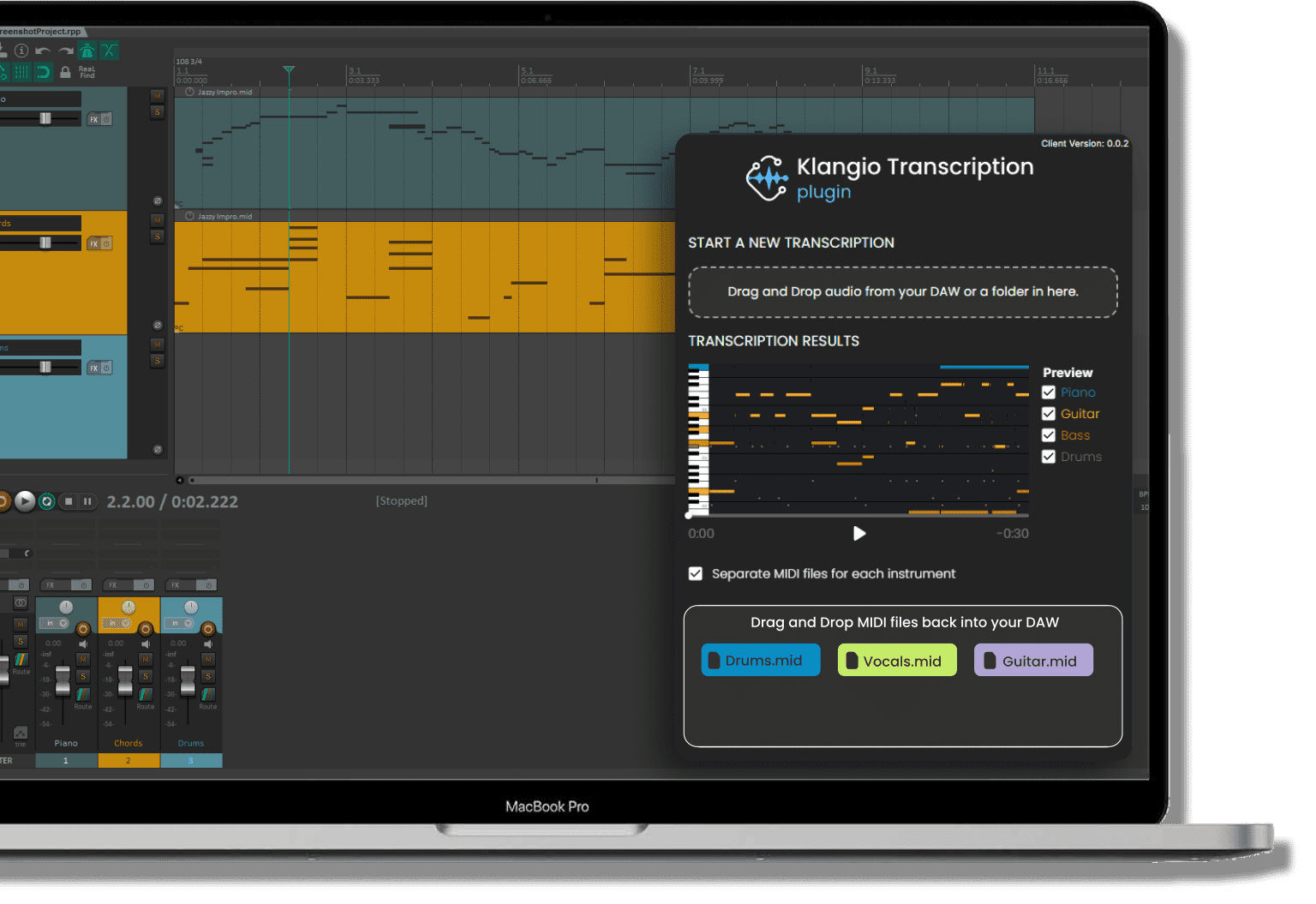
Task: Click the Redo arrow in the toolbar
Action: click(66, 51)
